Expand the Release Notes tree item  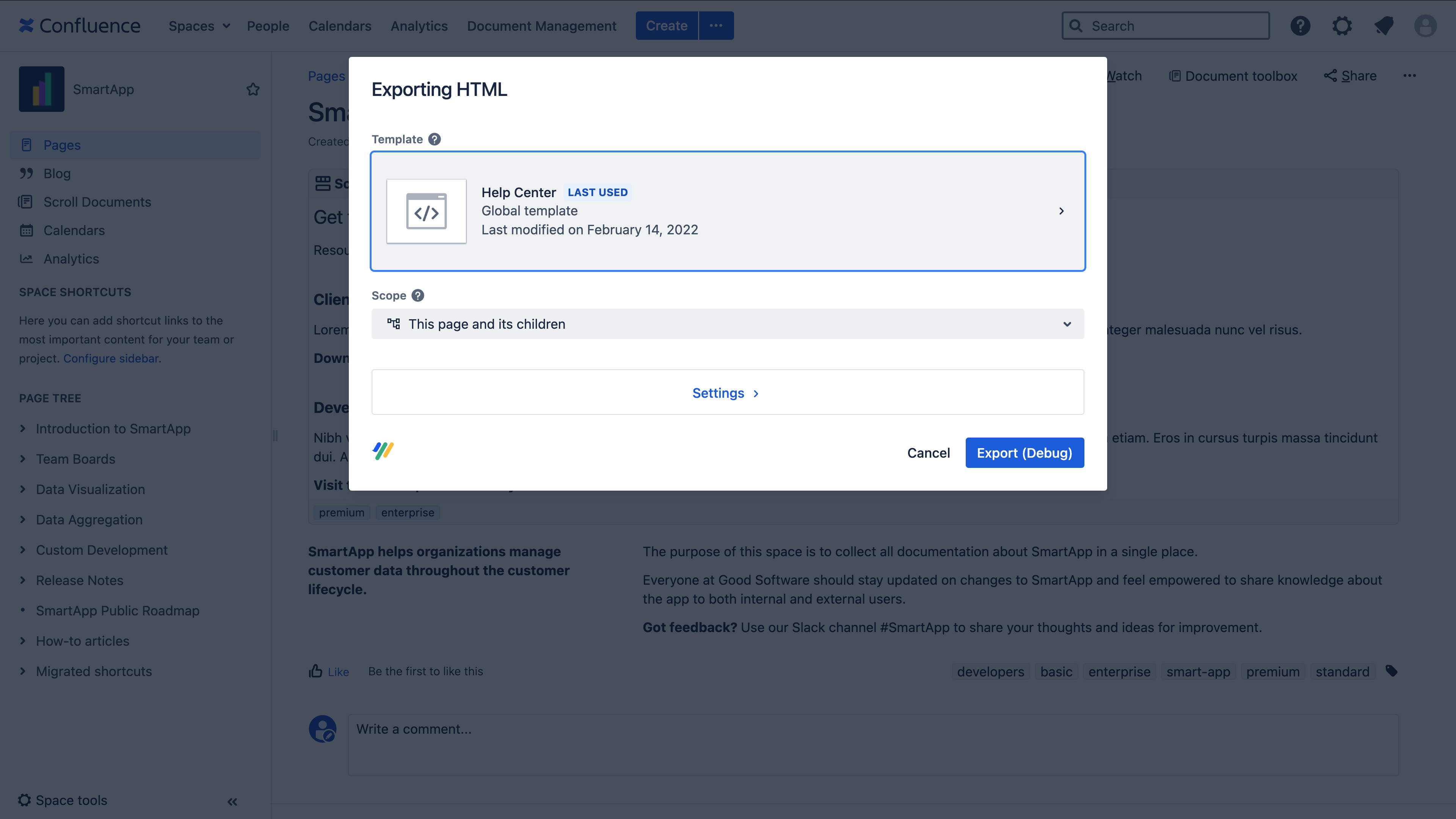point(23,580)
